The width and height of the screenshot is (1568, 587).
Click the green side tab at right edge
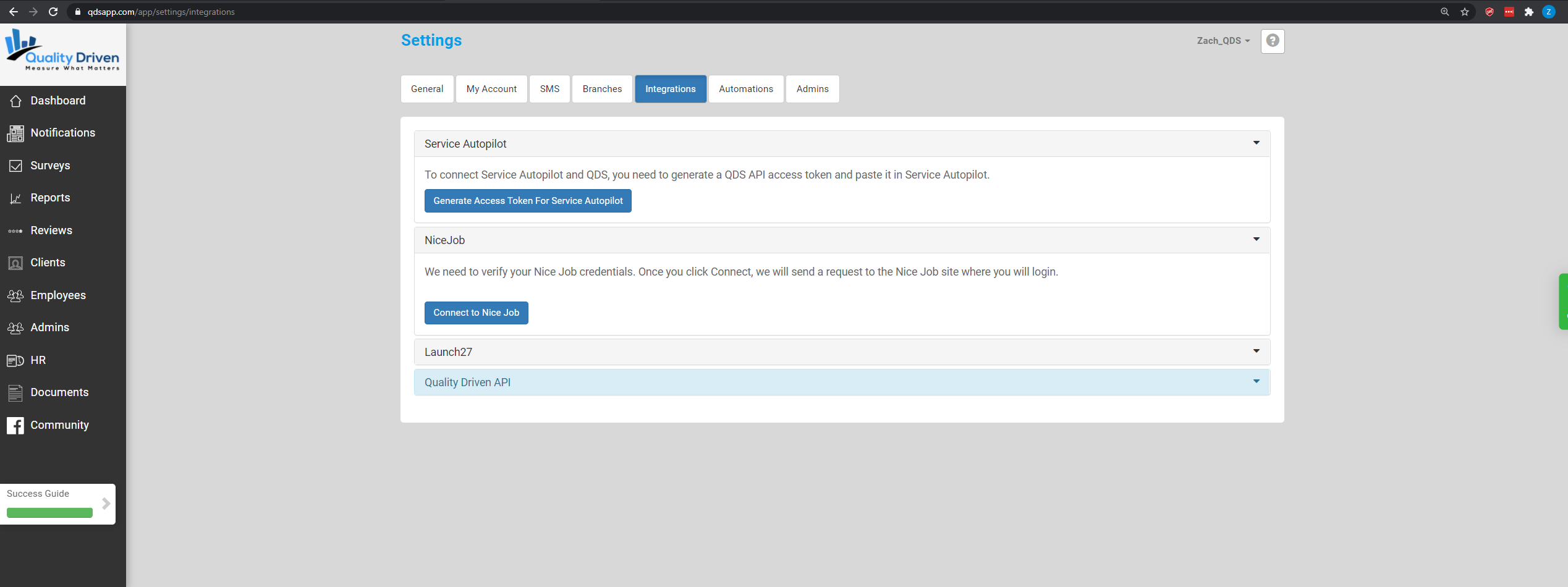coord(1563,302)
